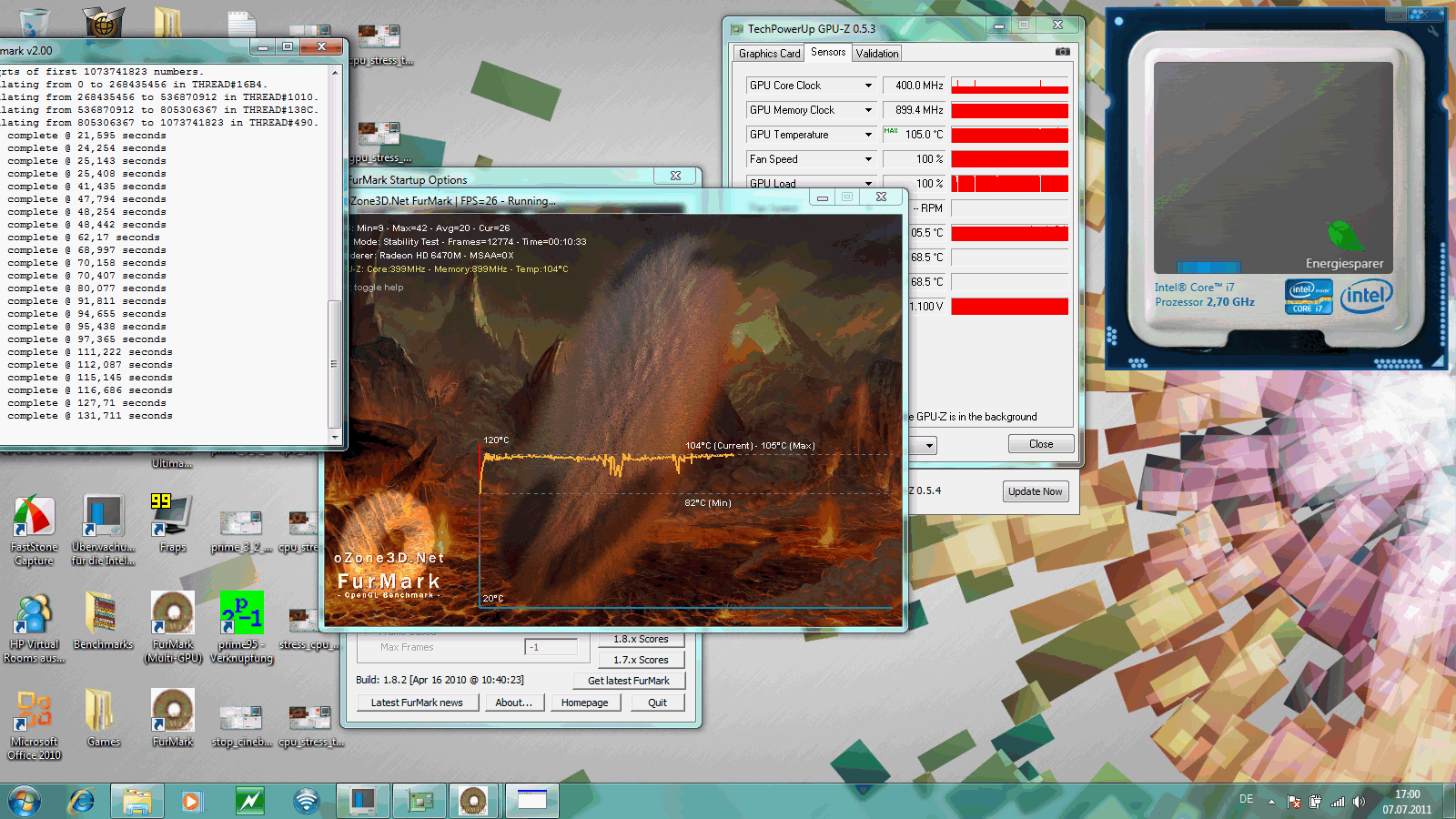Open the Fan Speed sensor dropdown
This screenshot has width=1456, height=819.
(868, 159)
